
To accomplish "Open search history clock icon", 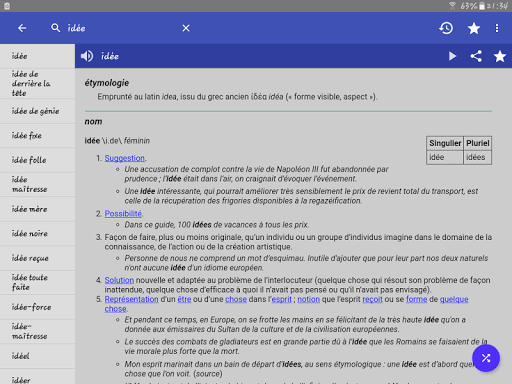I will pyautogui.click(x=446, y=28).
